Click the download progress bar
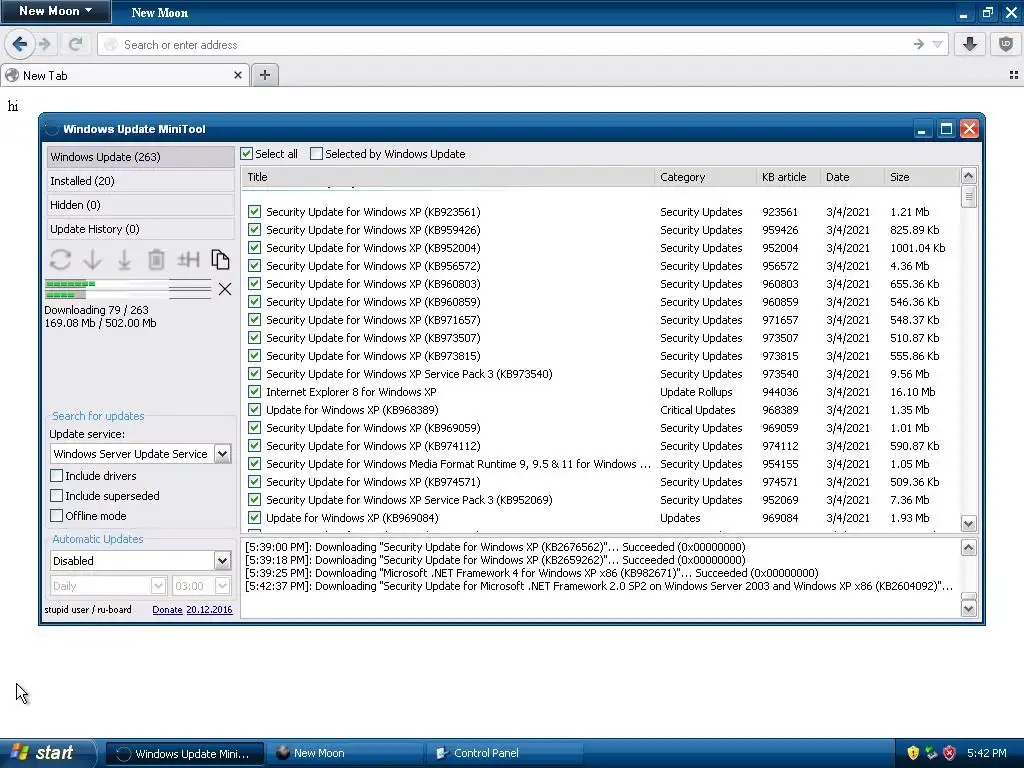The height and width of the screenshot is (768, 1024). pyautogui.click(x=128, y=289)
